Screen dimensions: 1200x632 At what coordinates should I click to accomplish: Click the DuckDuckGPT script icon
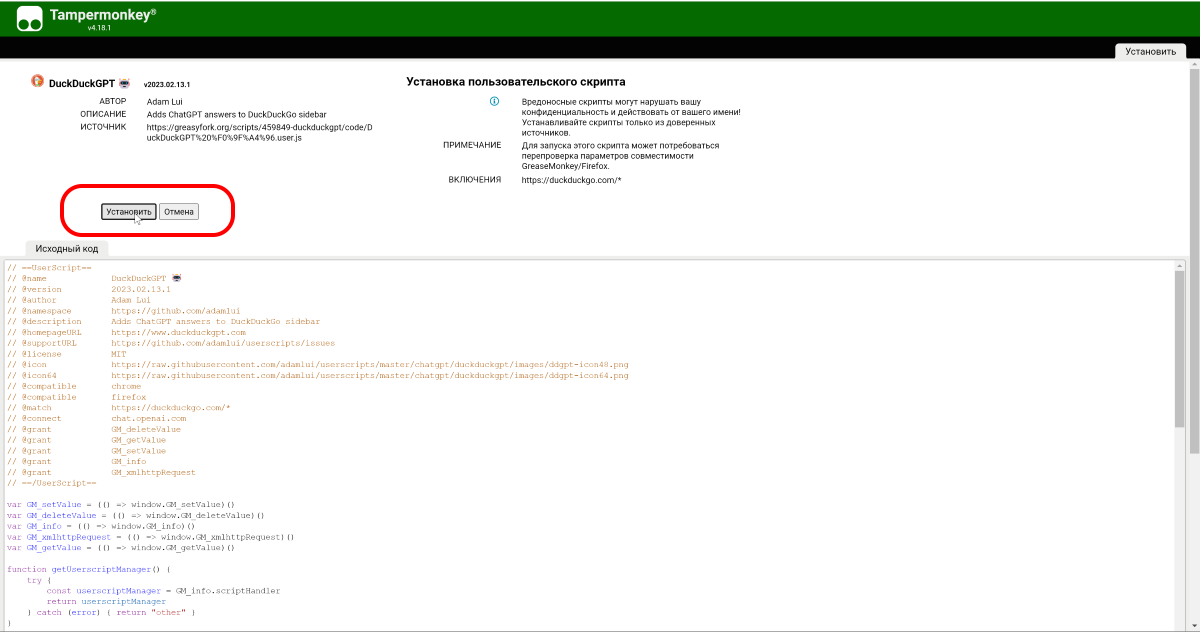tap(38, 82)
